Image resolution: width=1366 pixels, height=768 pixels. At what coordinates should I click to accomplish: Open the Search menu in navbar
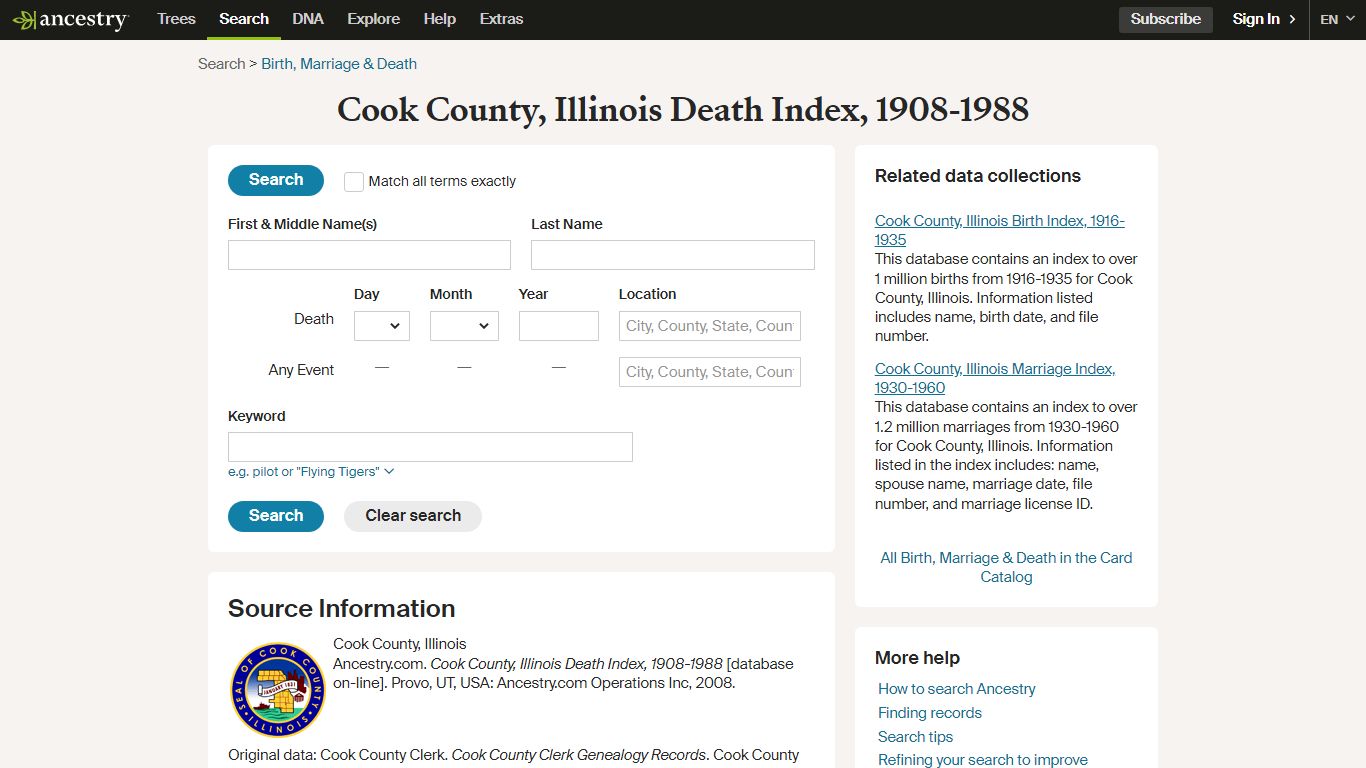point(244,19)
